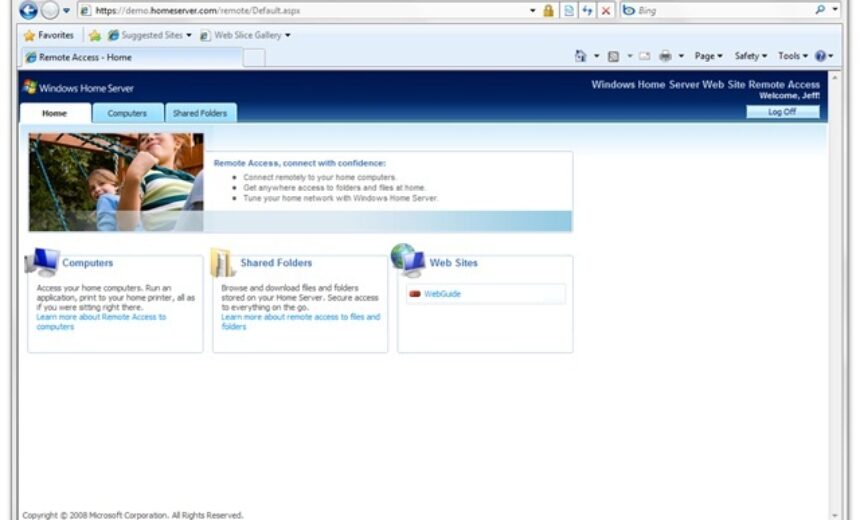Viewport: 860px width, 520px height.
Task: Stop loading with the red X icon
Action: 606,10
